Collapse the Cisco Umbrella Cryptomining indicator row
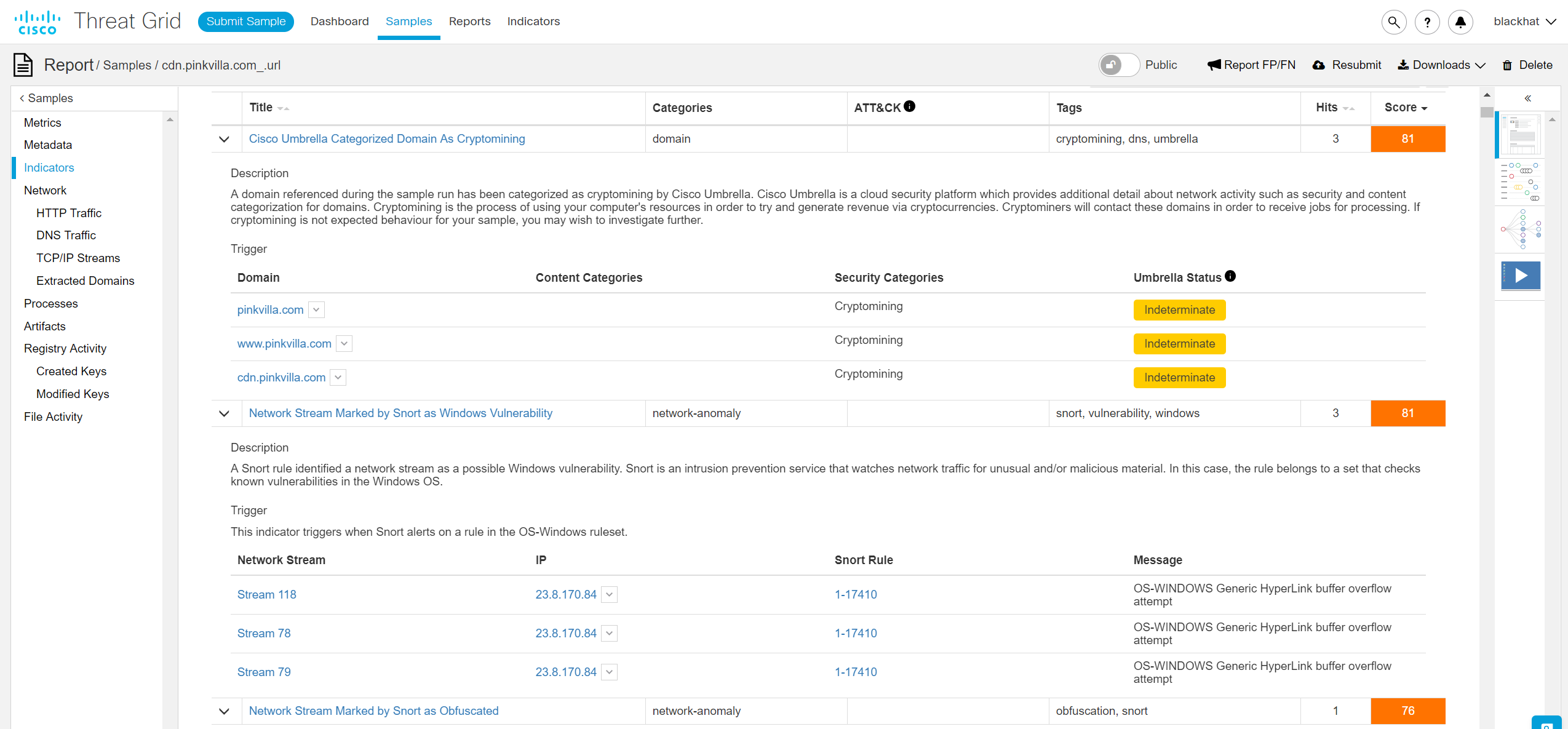 (x=224, y=139)
